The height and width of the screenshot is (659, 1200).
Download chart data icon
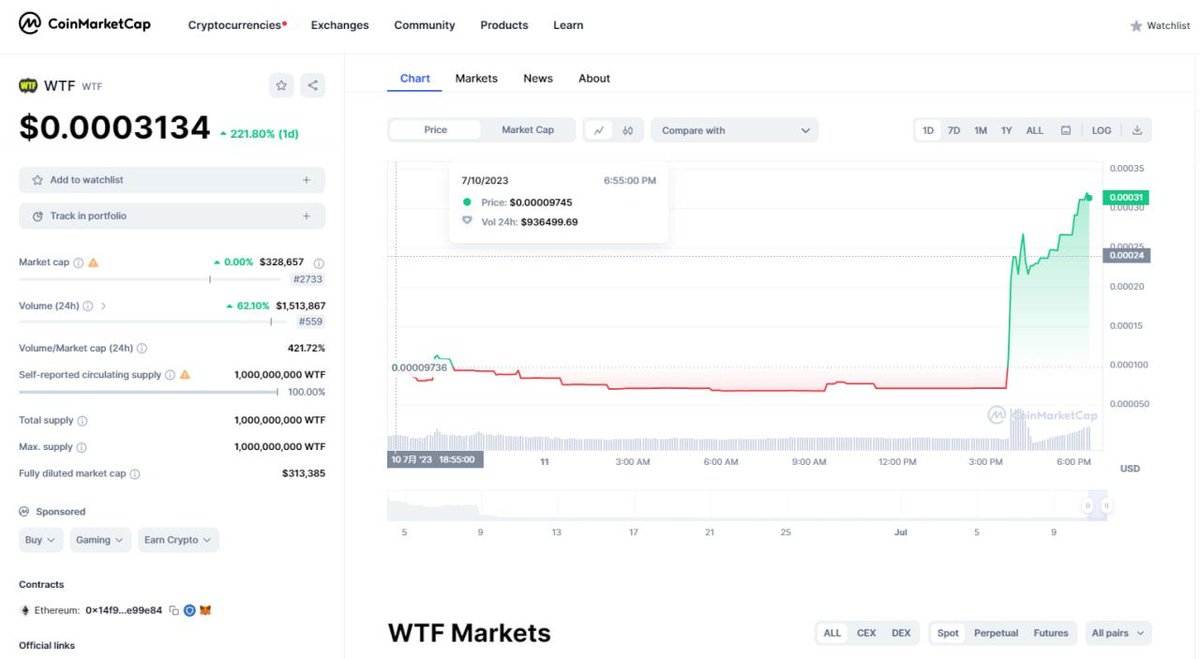click(1137, 130)
